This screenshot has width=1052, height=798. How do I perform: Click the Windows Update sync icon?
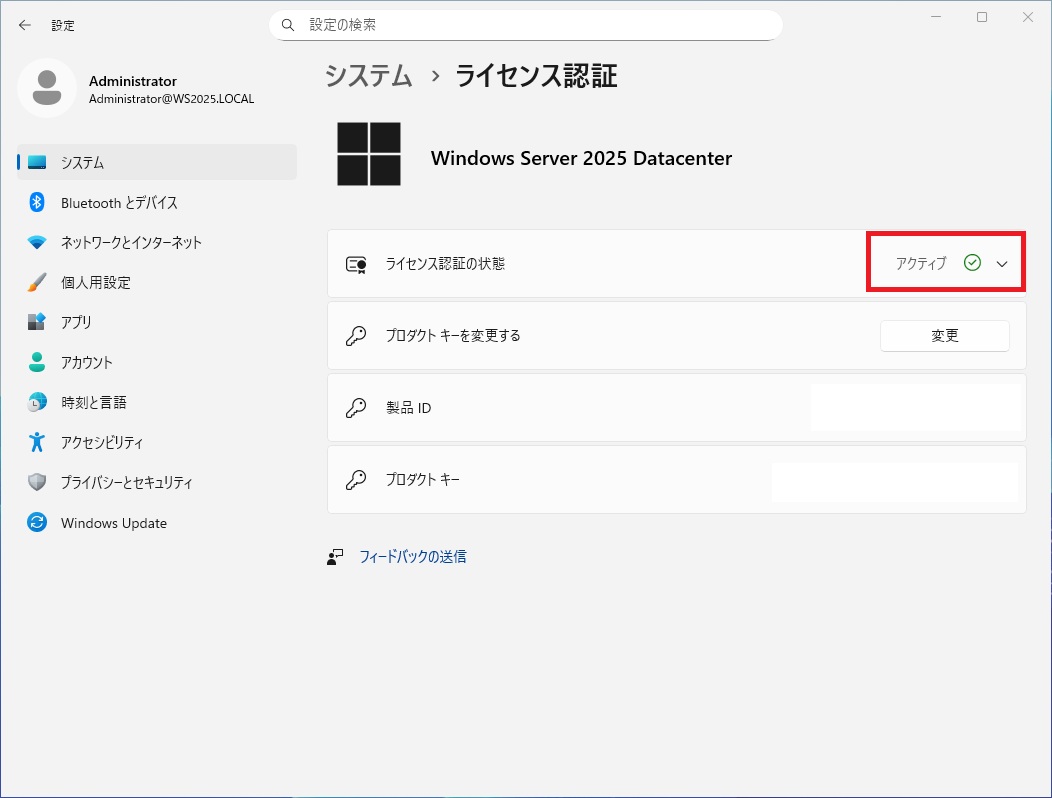click(37, 522)
